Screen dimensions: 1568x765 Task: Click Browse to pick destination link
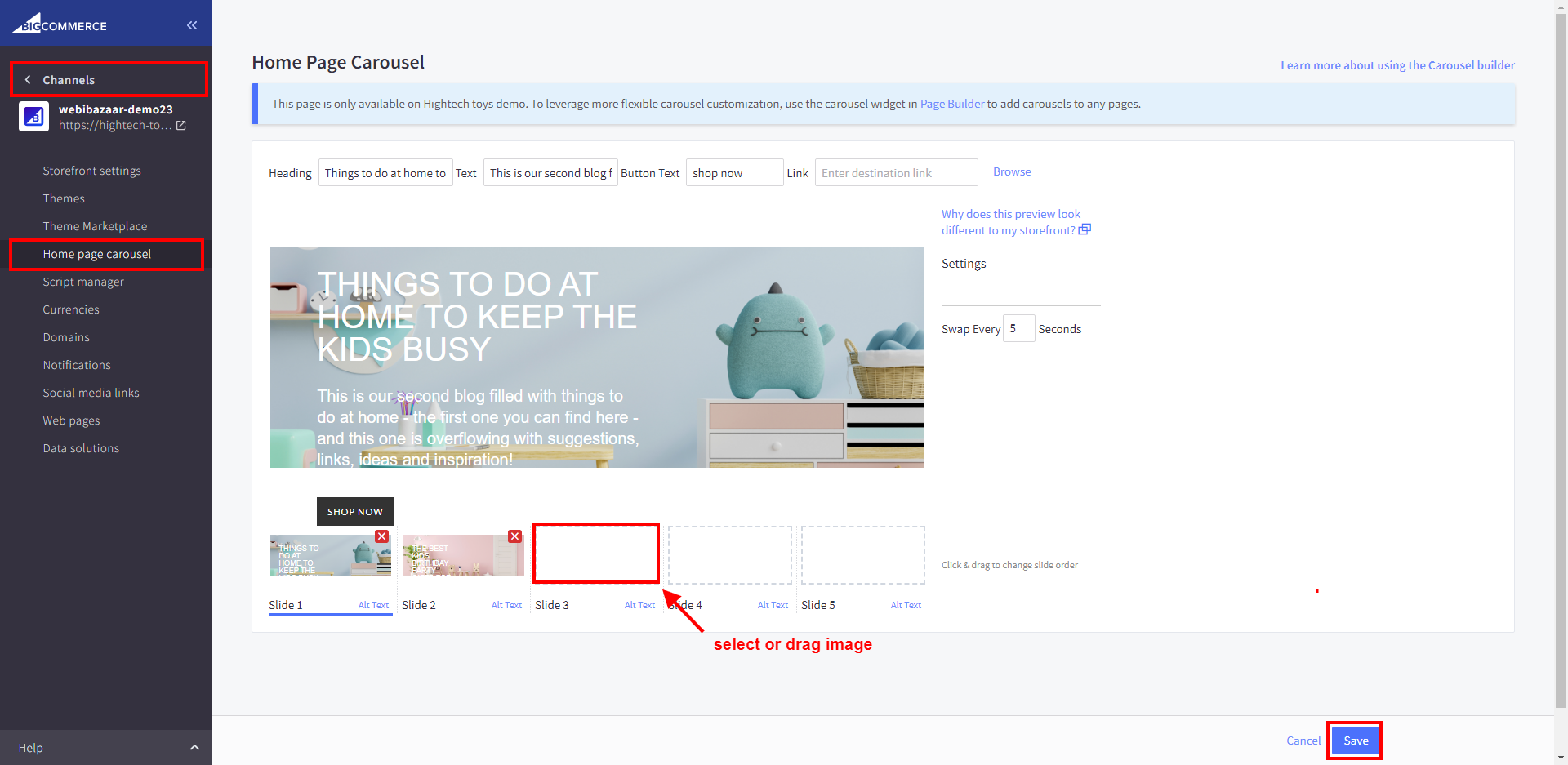[x=1012, y=171]
